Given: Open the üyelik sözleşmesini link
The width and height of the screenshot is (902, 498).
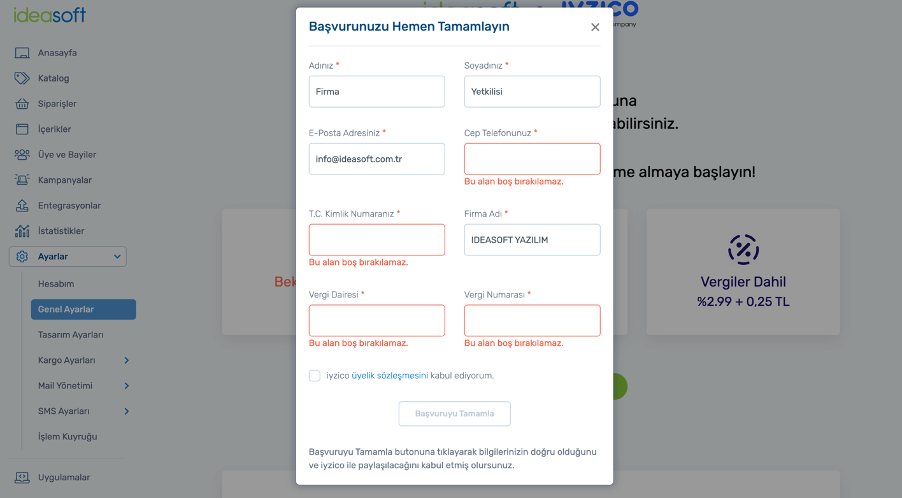Looking at the screenshot, I should coord(389,376).
